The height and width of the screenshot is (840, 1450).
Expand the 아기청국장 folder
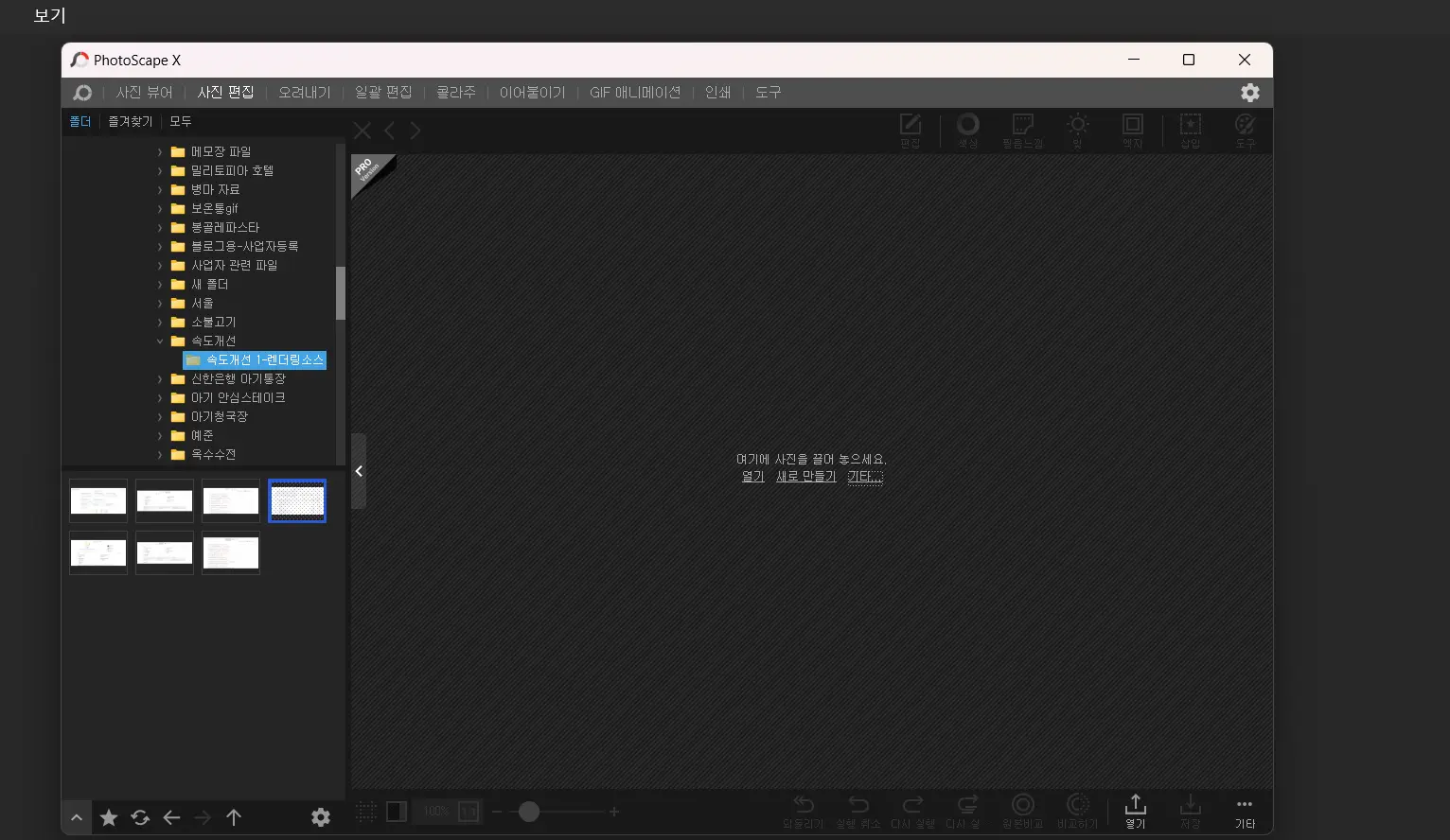click(160, 416)
